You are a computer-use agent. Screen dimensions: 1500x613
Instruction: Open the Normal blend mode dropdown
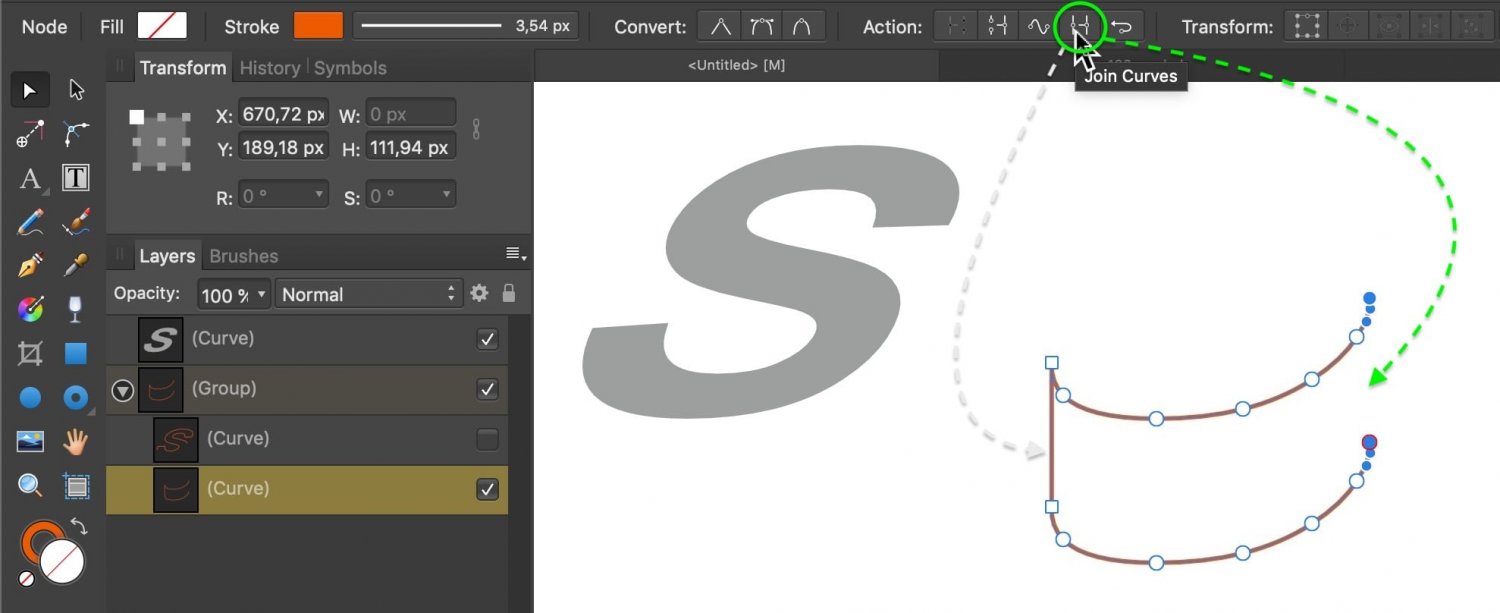[368, 294]
